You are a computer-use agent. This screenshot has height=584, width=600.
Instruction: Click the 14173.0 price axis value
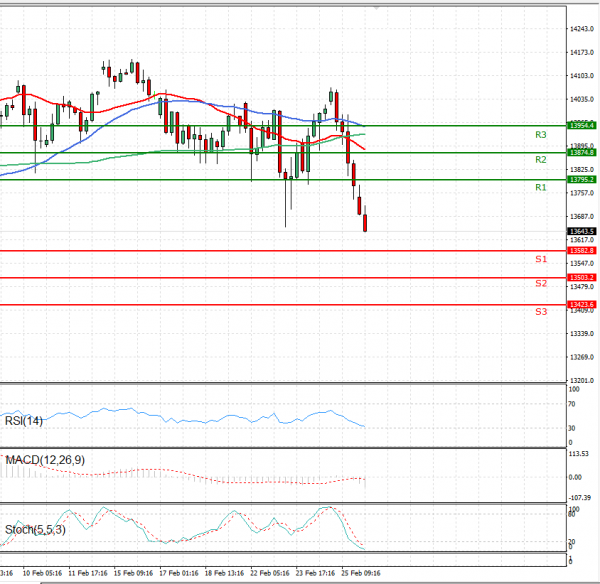(x=582, y=52)
